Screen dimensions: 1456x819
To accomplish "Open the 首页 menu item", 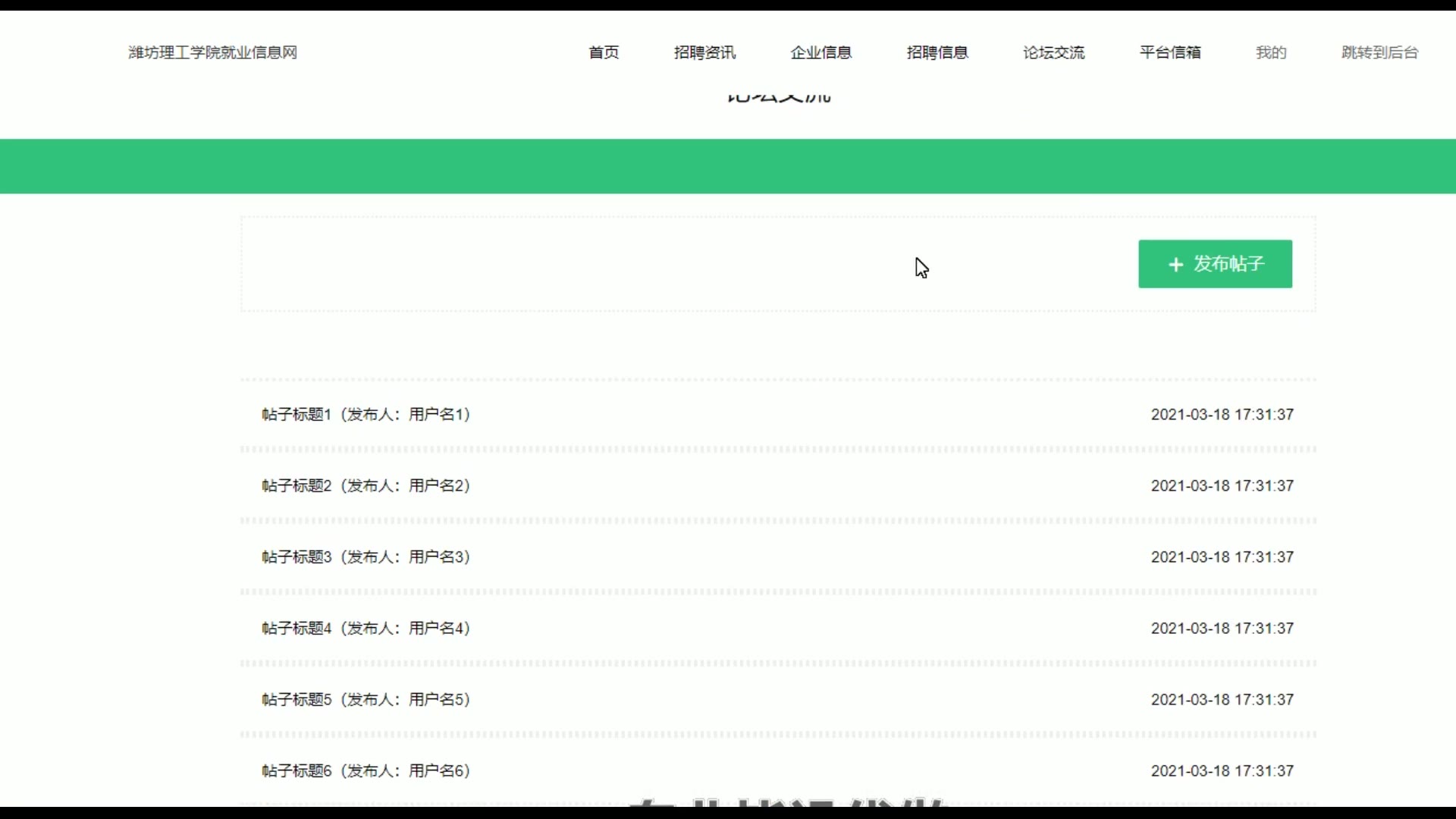I will [x=604, y=52].
